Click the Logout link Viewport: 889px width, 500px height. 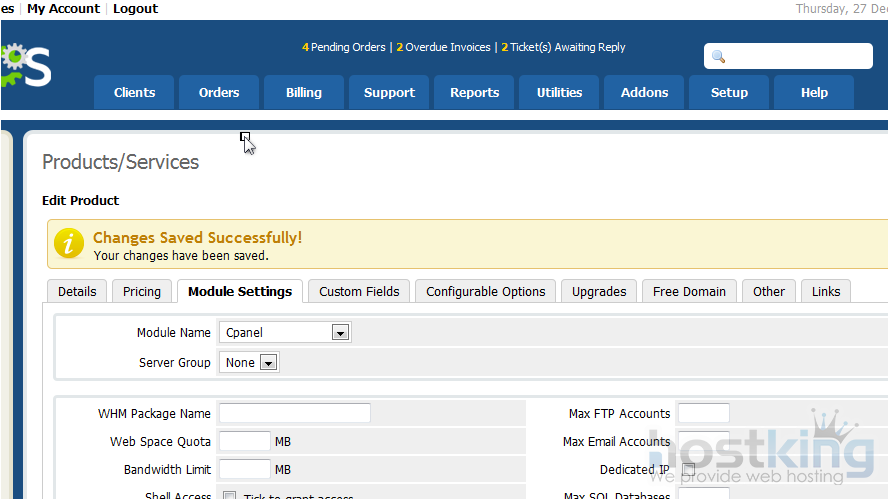click(x=136, y=9)
